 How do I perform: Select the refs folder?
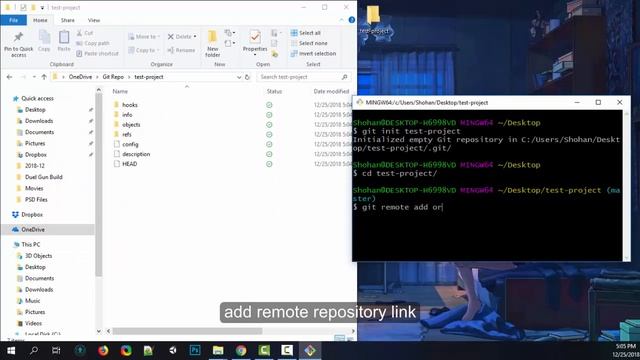tap(127, 134)
